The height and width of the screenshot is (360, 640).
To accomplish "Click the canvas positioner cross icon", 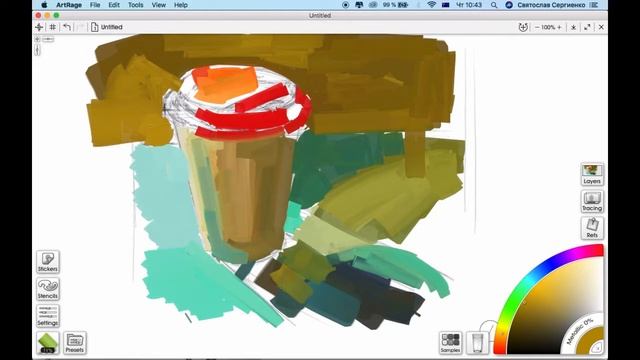I will (40, 27).
